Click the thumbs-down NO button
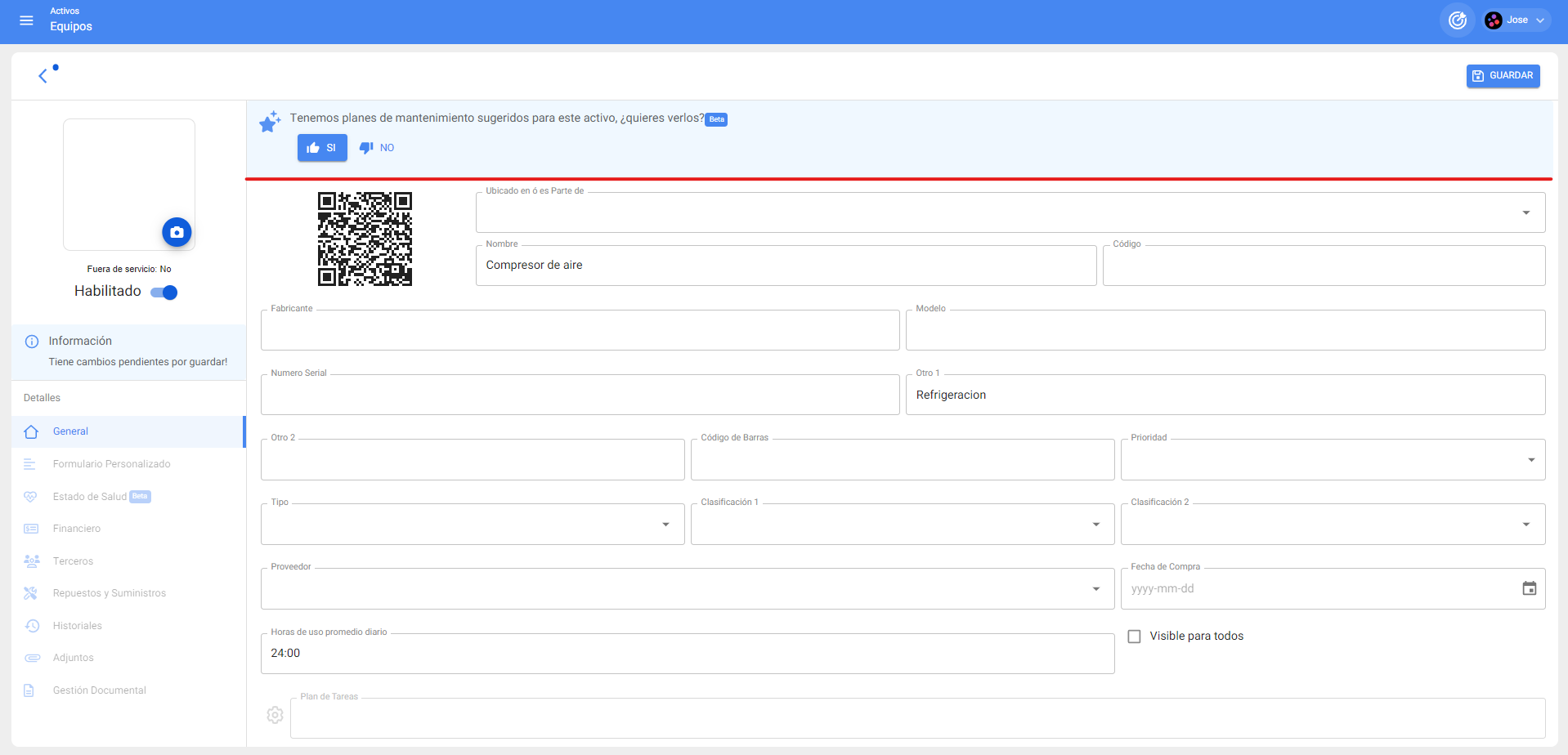The width and height of the screenshot is (1568, 755). coord(377,148)
